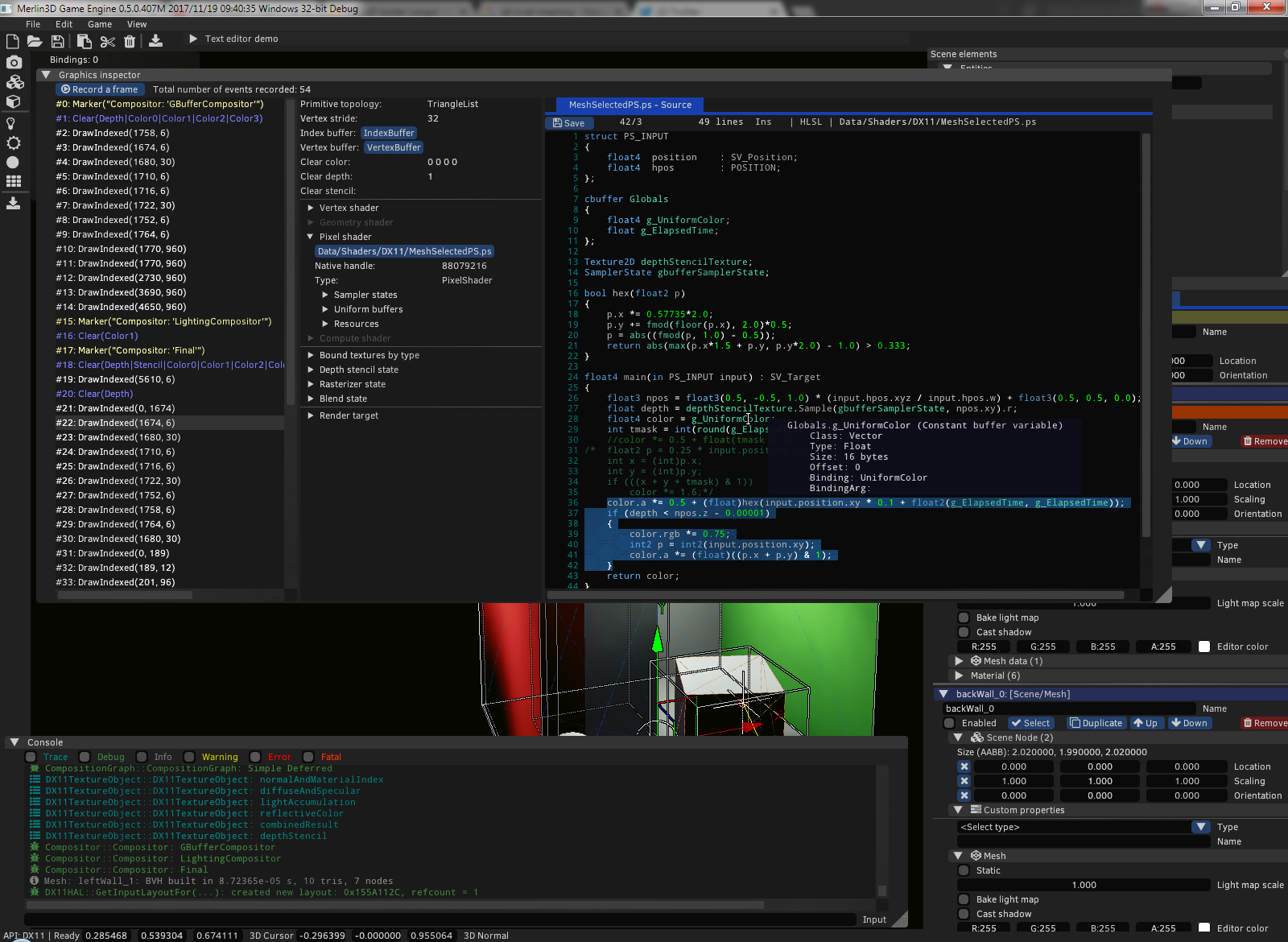Screen dimensions: 1288x942
Task: Click the Delete trash can toolbar icon
Action: (x=130, y=41)
